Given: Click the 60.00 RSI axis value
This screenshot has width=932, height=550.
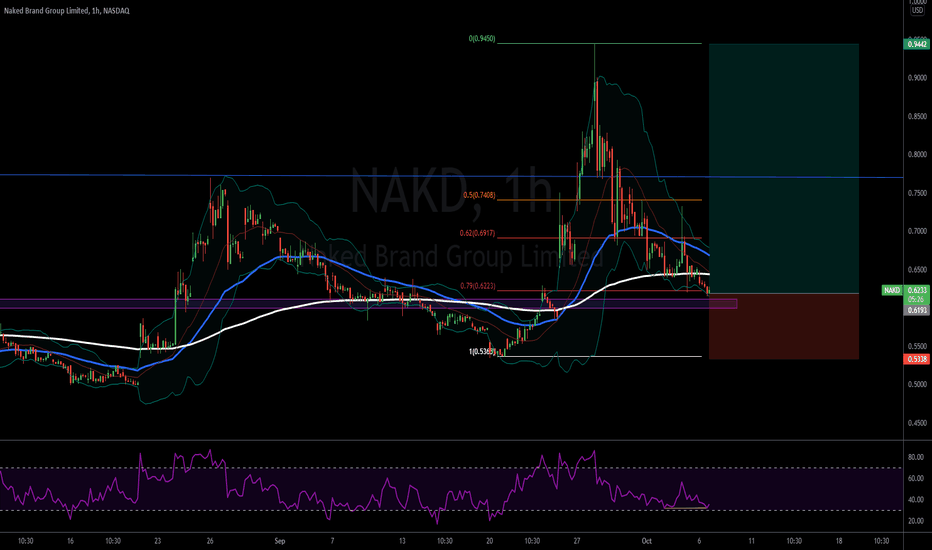Looking at the screenshot, I should [x=916, y=478].
